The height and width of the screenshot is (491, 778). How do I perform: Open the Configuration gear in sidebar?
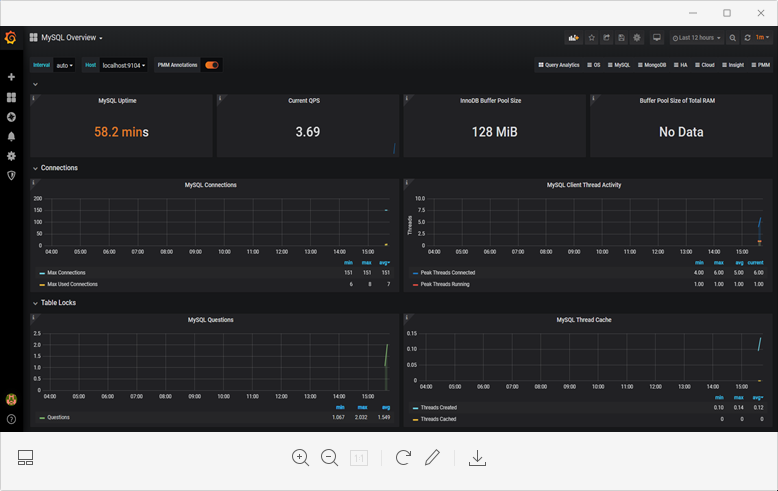click(x=11, y=156)
